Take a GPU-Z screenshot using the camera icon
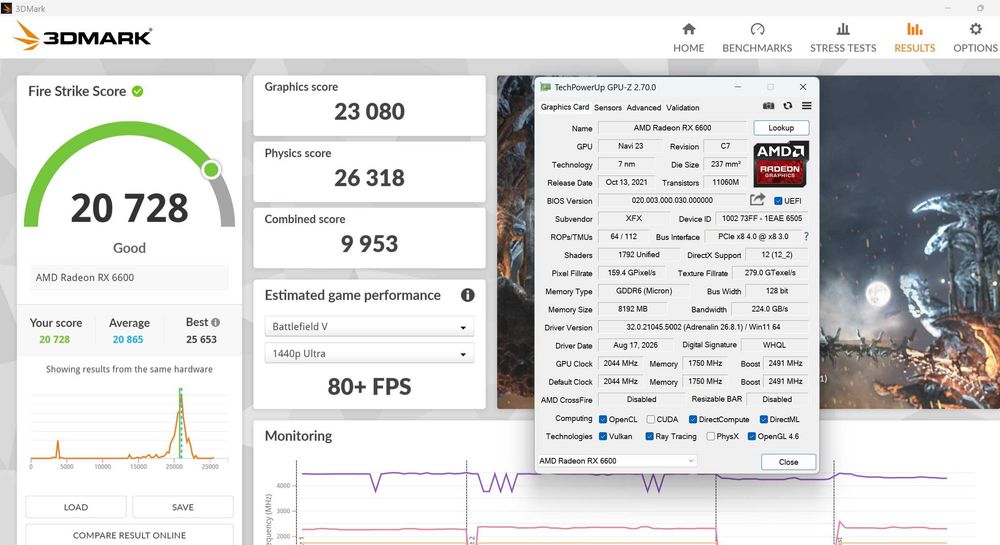This screenshot has width=1000, height=545. 768,106
